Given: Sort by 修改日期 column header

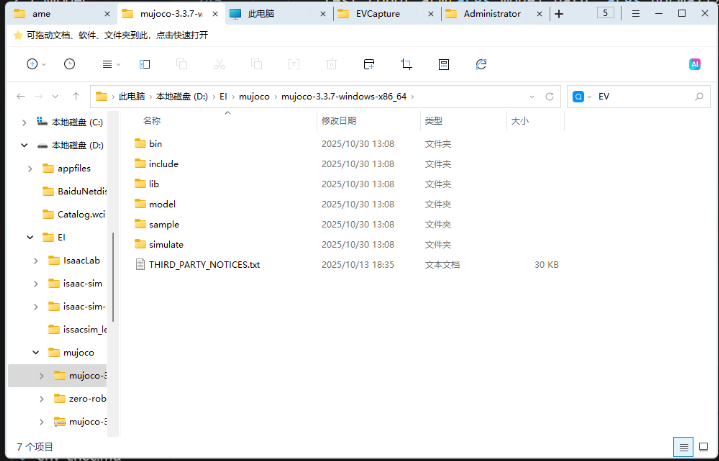Looking at the screenshot, I should 339,121.
